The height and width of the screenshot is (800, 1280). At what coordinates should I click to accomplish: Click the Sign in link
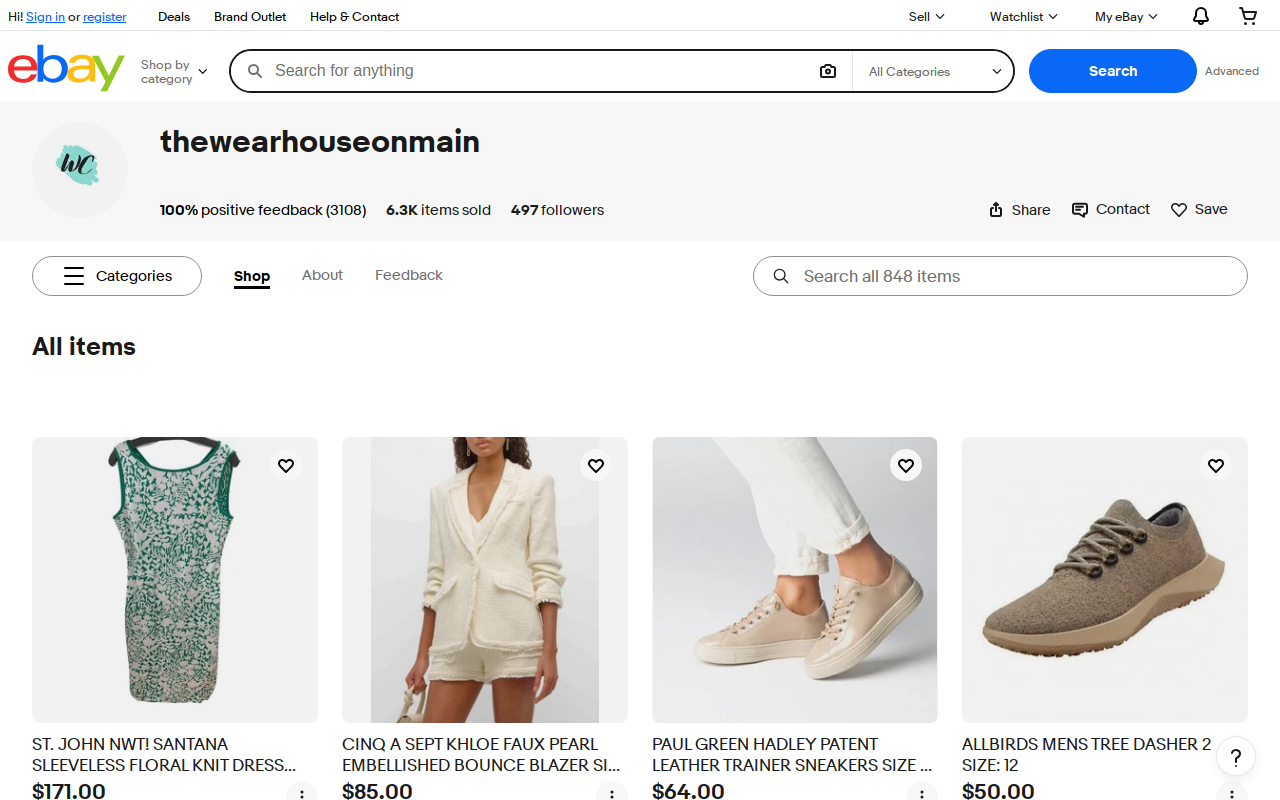click(45, 17)
